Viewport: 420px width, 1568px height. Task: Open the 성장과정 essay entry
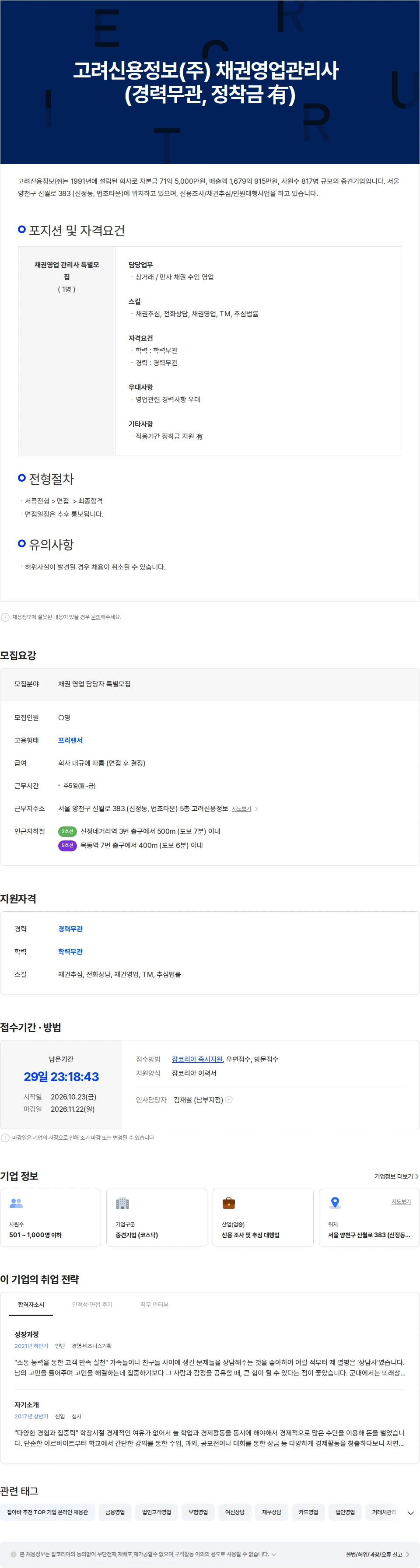coord(210,1353)
